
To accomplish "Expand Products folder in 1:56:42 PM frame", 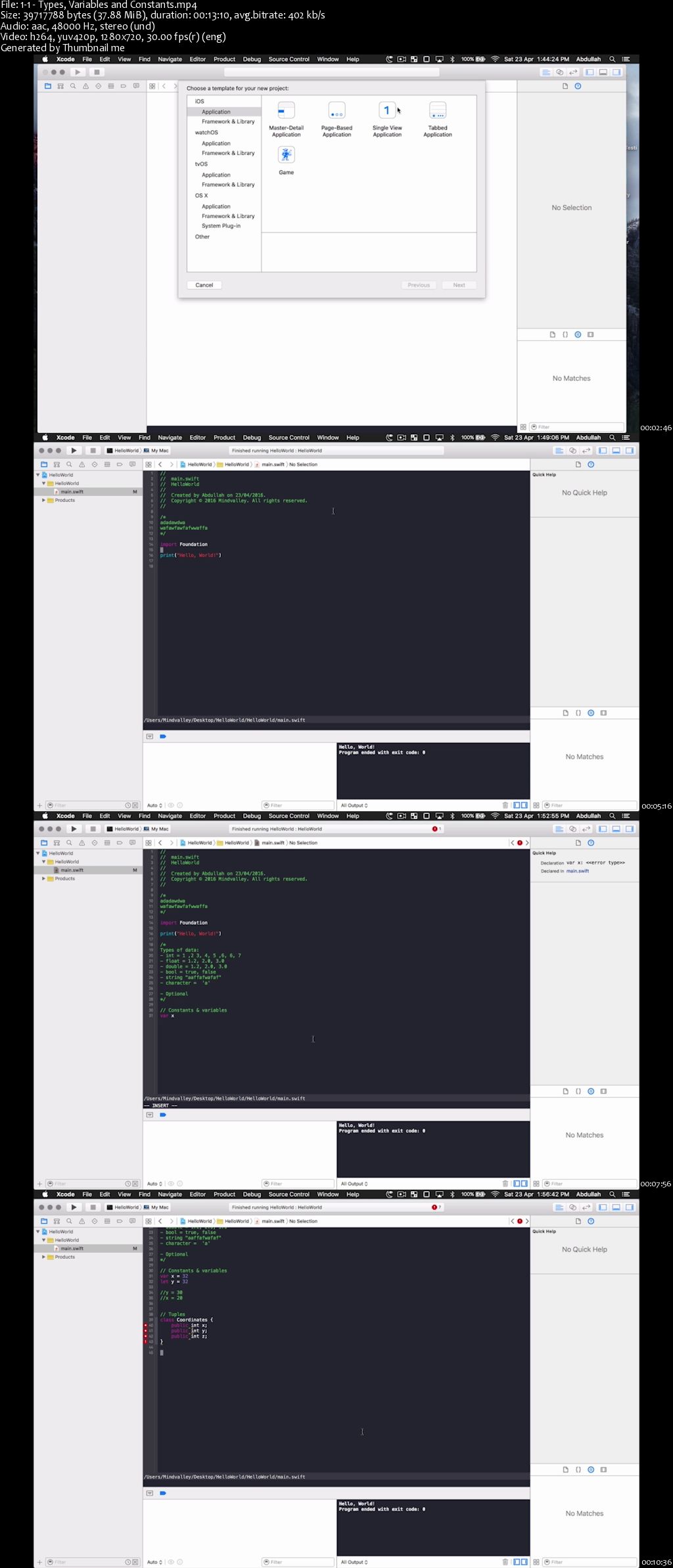I will point(44,1257).
